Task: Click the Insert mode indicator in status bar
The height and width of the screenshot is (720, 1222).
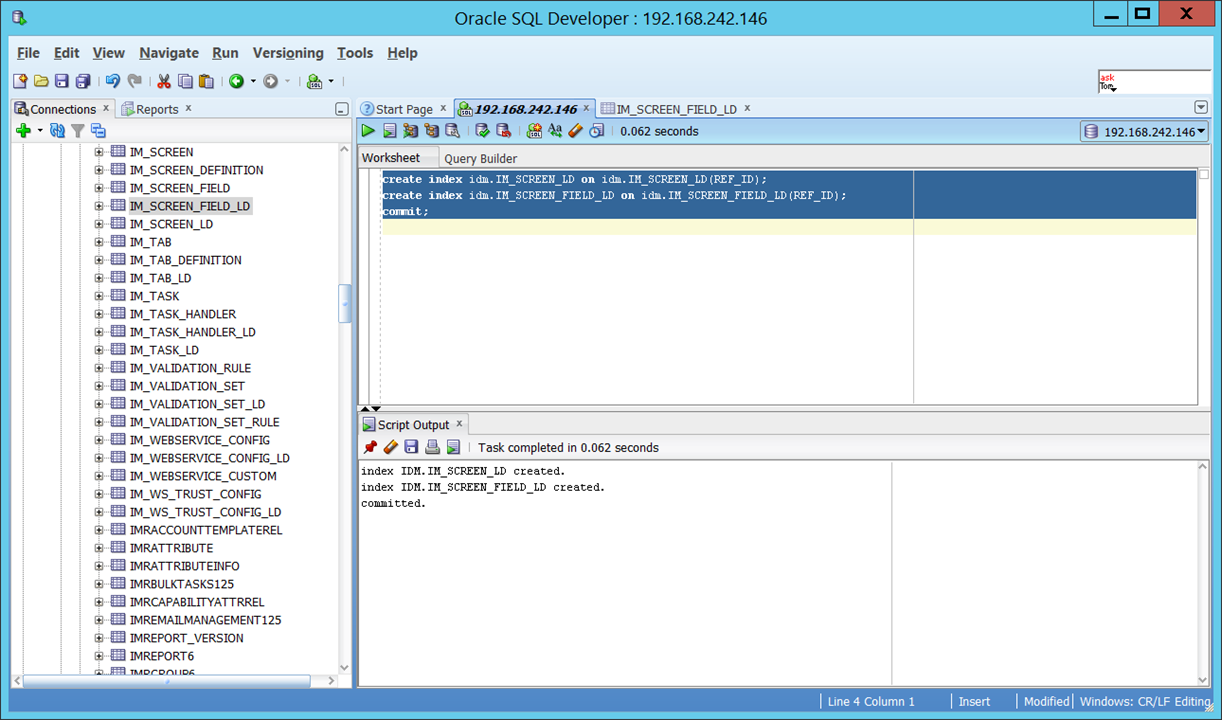Action: click(975, 702)
